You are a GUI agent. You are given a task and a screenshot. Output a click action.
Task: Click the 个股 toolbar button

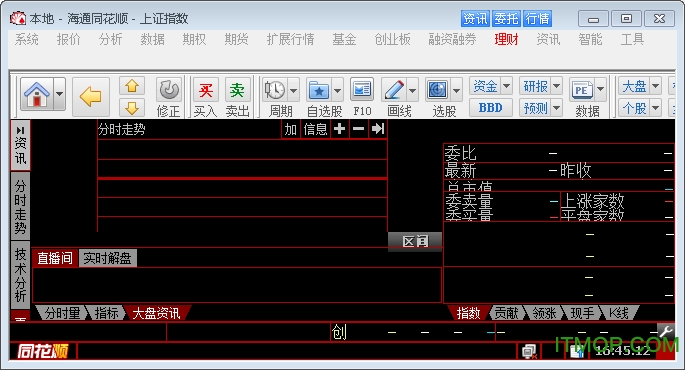tap(634, 107)
